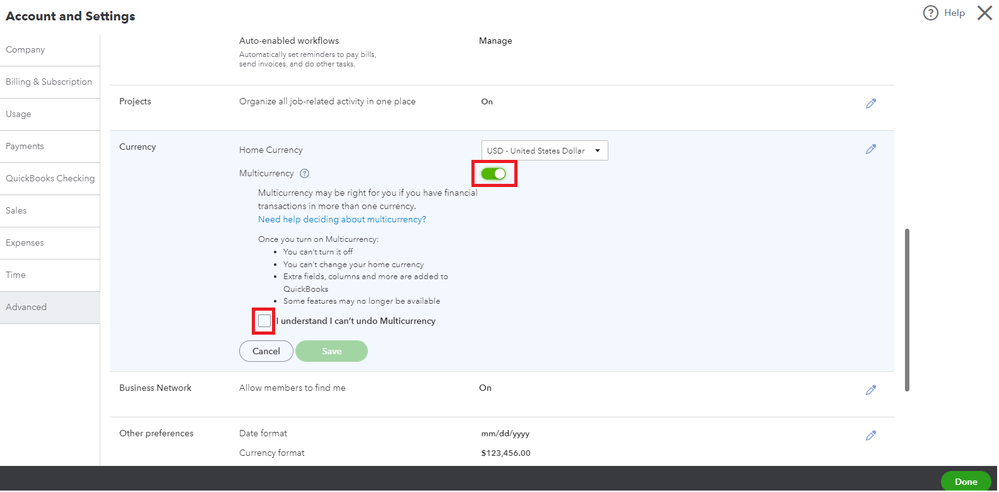Close Account and Settings with X
This screenshot has height=492, width=999.
point(984,13)
